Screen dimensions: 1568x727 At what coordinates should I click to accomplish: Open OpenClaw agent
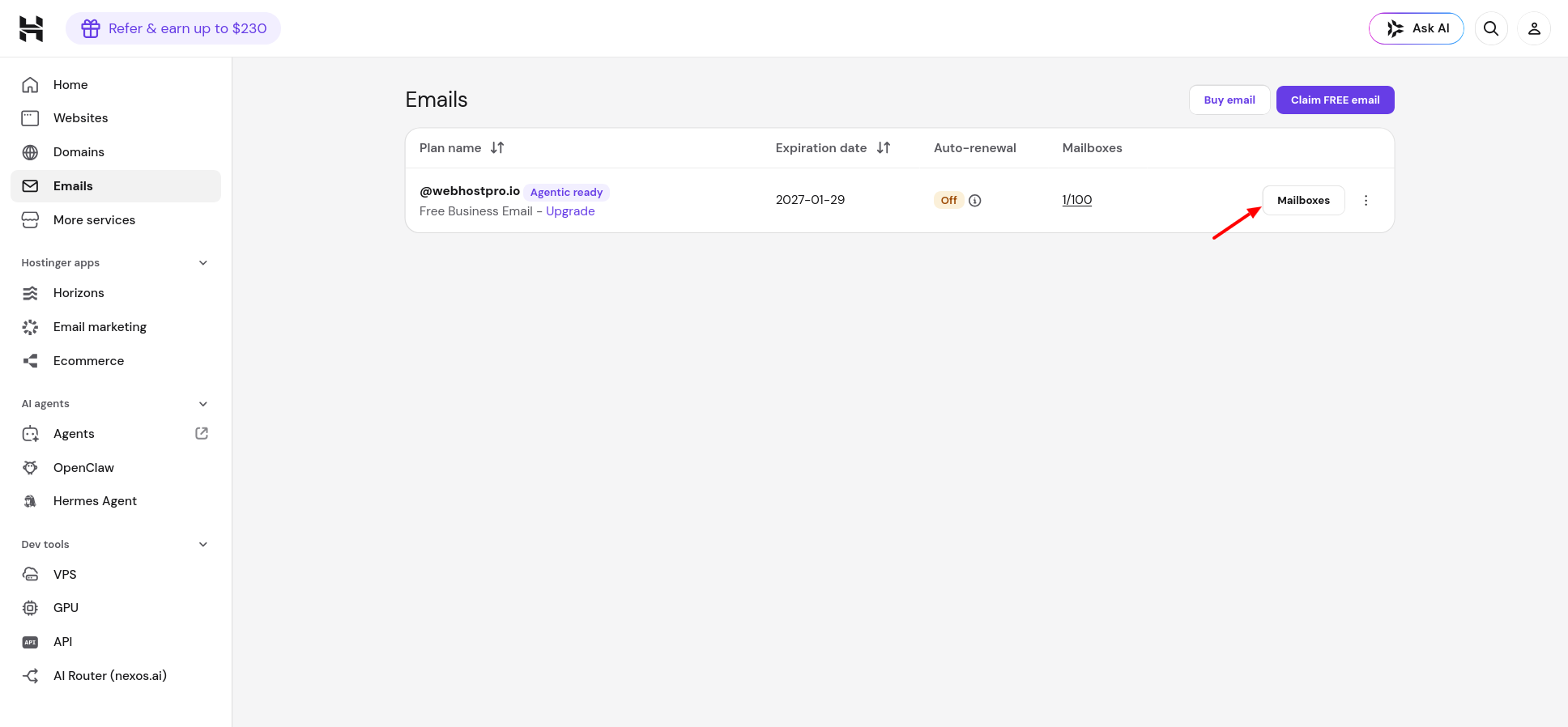[x=116, y=468]
